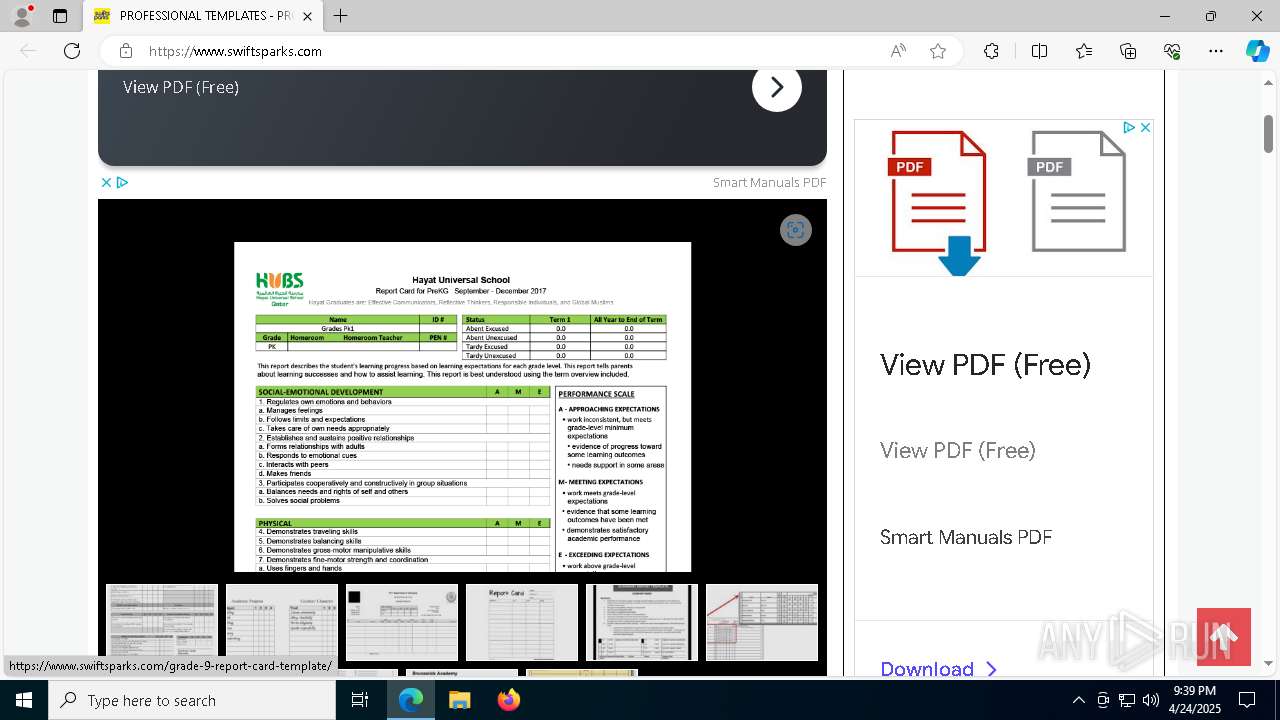Open a new browser tab
The width and height of the screenshot is (1280, 720).
(x=341, y=16)
